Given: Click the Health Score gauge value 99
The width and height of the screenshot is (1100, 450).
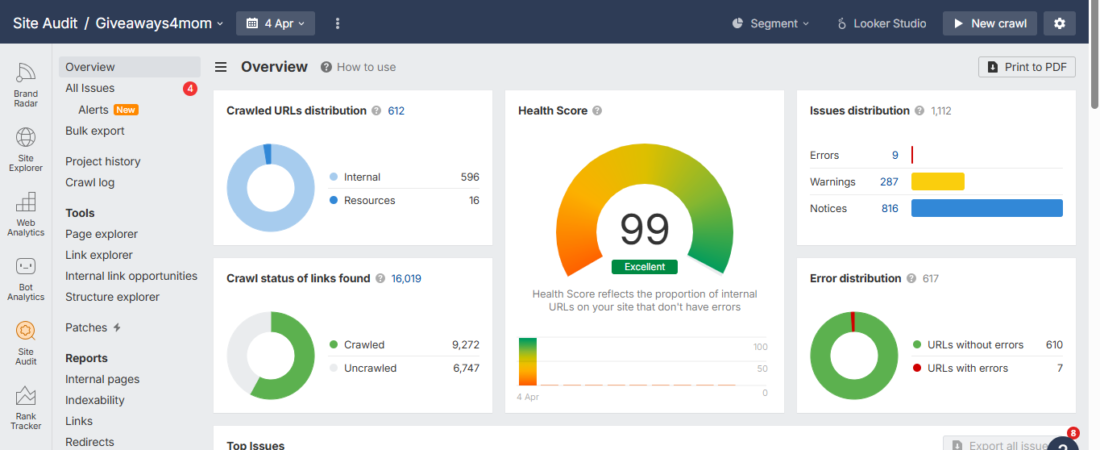Looking at the screenshot, I should [x=644, y=230].
